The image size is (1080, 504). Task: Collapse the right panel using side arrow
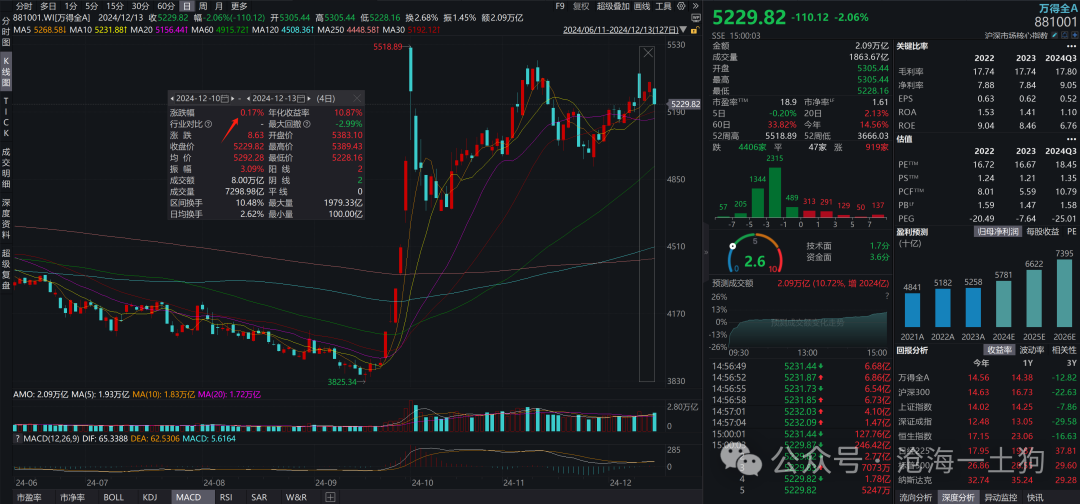pos(706,252)
